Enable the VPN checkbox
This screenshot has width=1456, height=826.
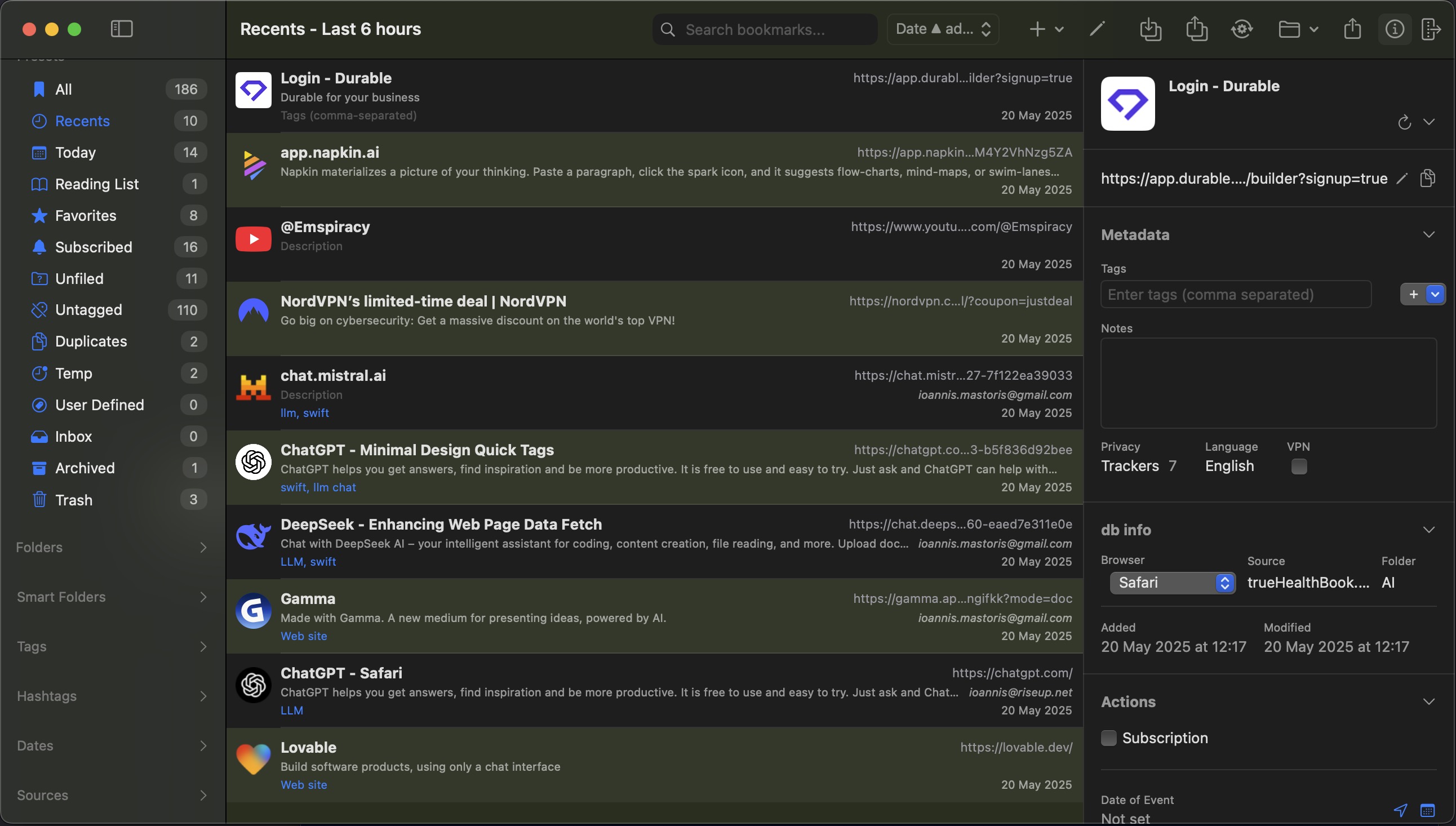pos(1299,467)
